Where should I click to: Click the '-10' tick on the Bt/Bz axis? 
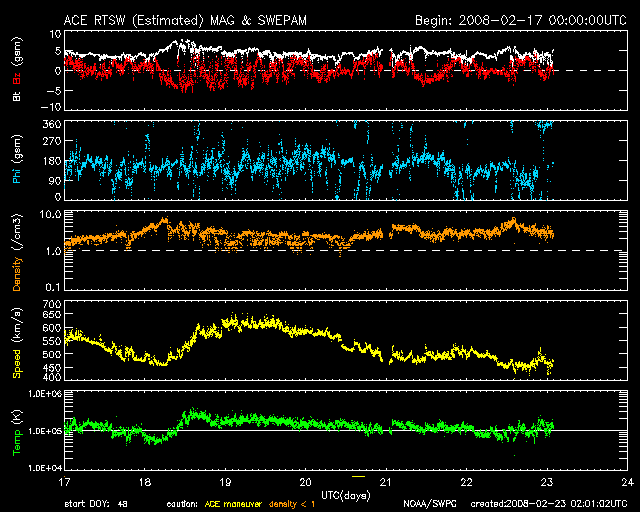(51, 107)
